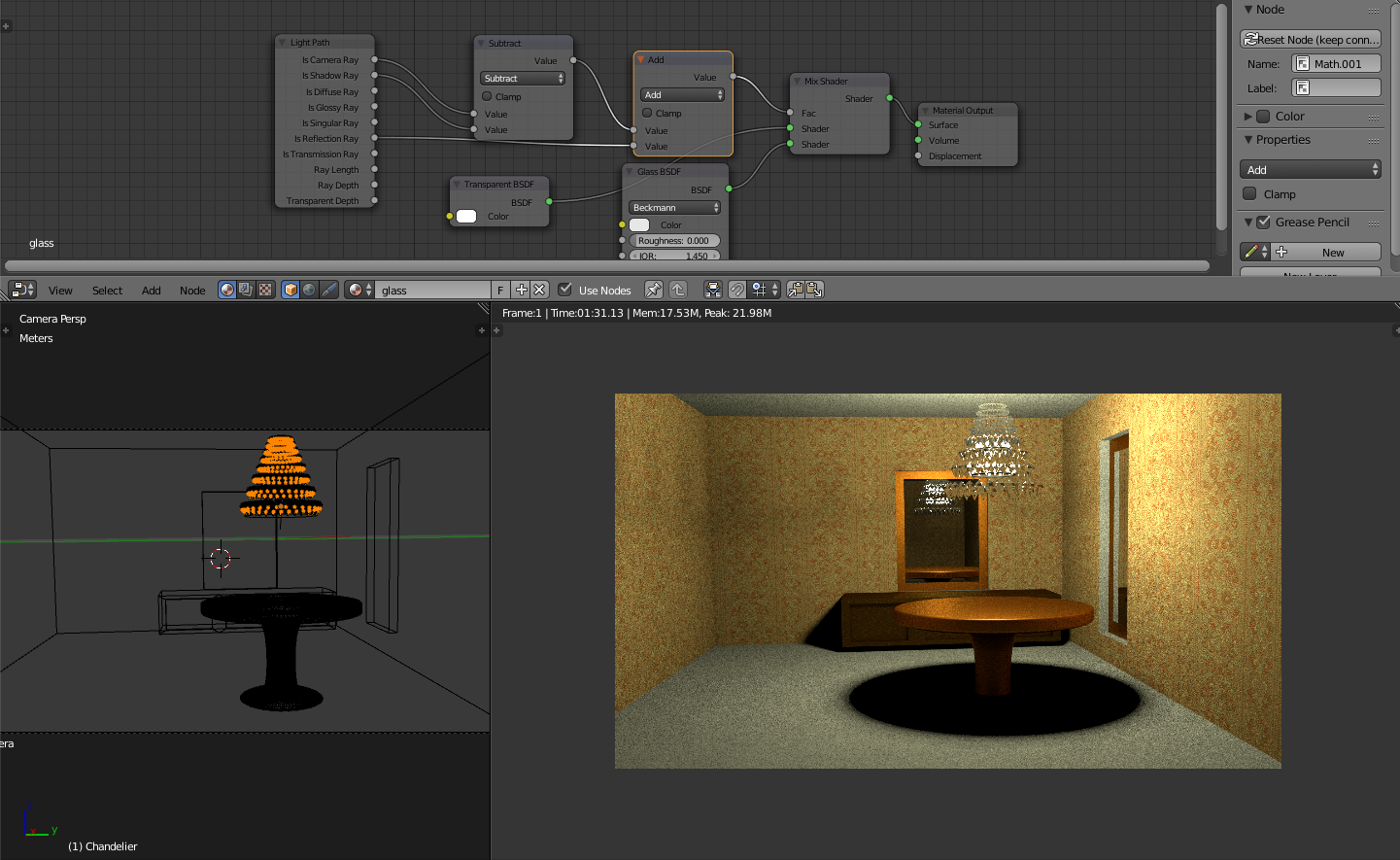Viewport: 1400px width, 860px height.
Task: Adjust Roughness 0.000 slider
Action: 674,241
